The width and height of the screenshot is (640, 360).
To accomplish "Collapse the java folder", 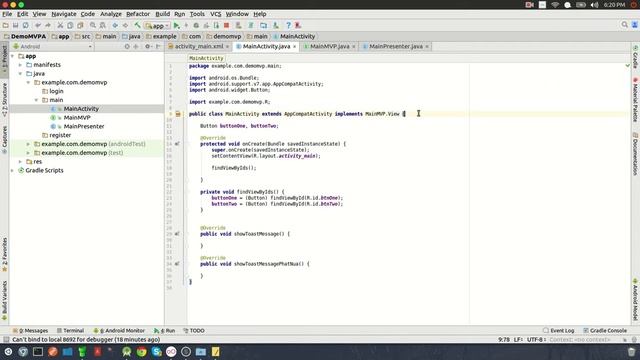I will click(x=20, y=73).
